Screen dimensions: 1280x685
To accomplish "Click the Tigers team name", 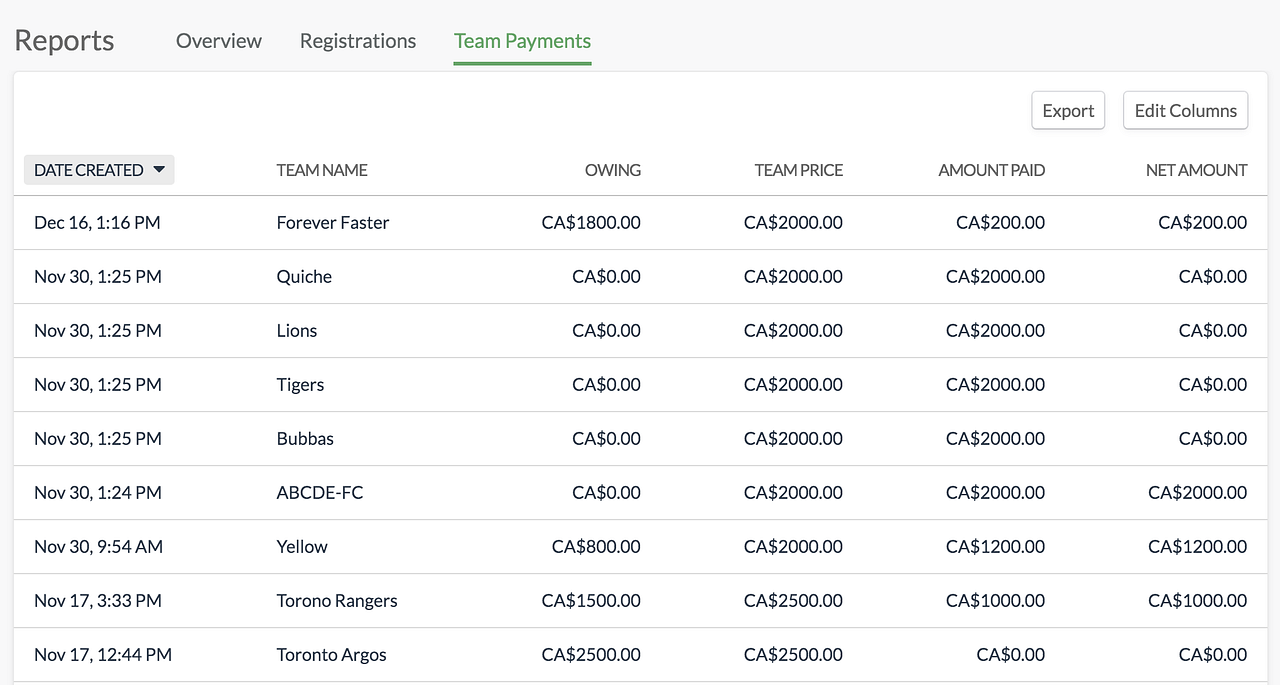I will (x=300, y=385).
